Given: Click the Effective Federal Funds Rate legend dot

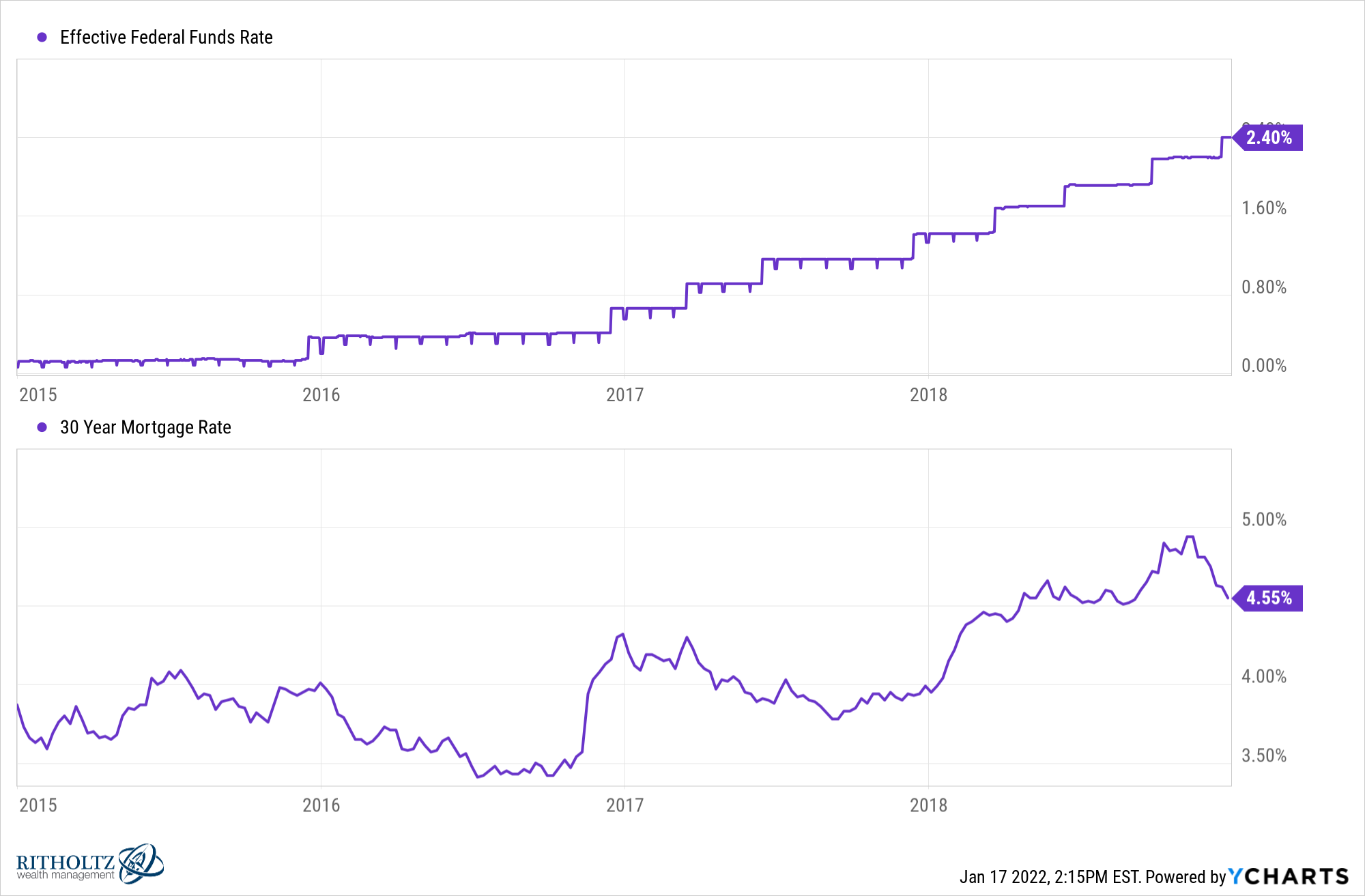Looking at the screenshot, I should pyautogui.click(x=42, y=38).
